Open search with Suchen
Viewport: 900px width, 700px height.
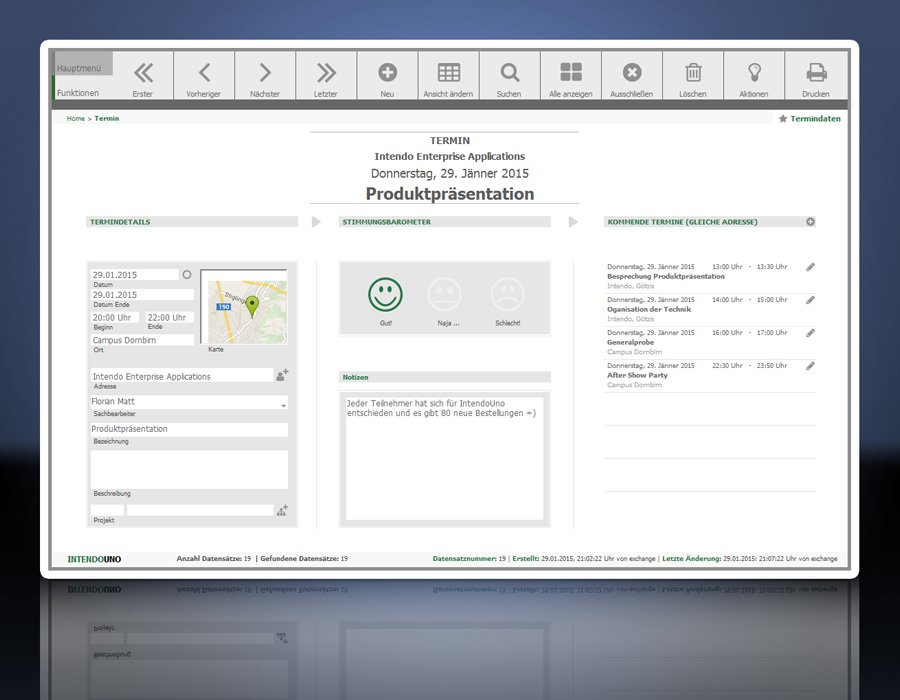coord(510,76)
